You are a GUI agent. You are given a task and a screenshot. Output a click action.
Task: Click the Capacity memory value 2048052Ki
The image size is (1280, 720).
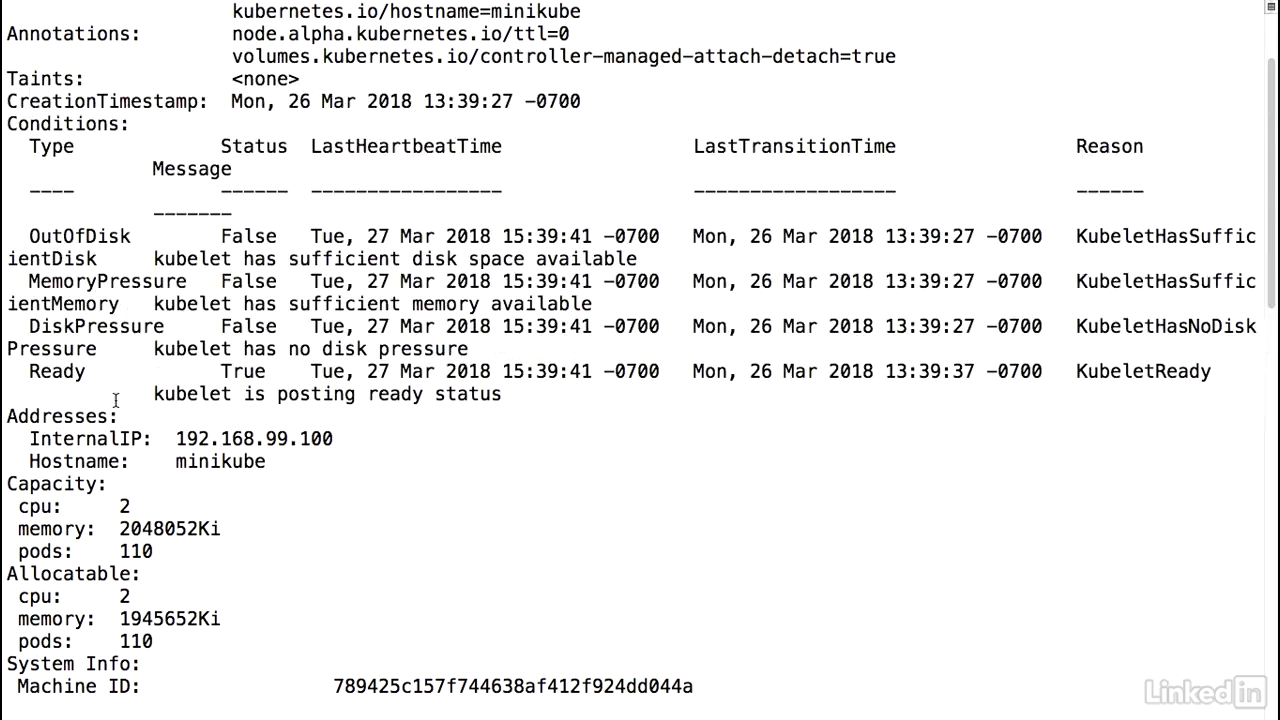pos(170,529)
